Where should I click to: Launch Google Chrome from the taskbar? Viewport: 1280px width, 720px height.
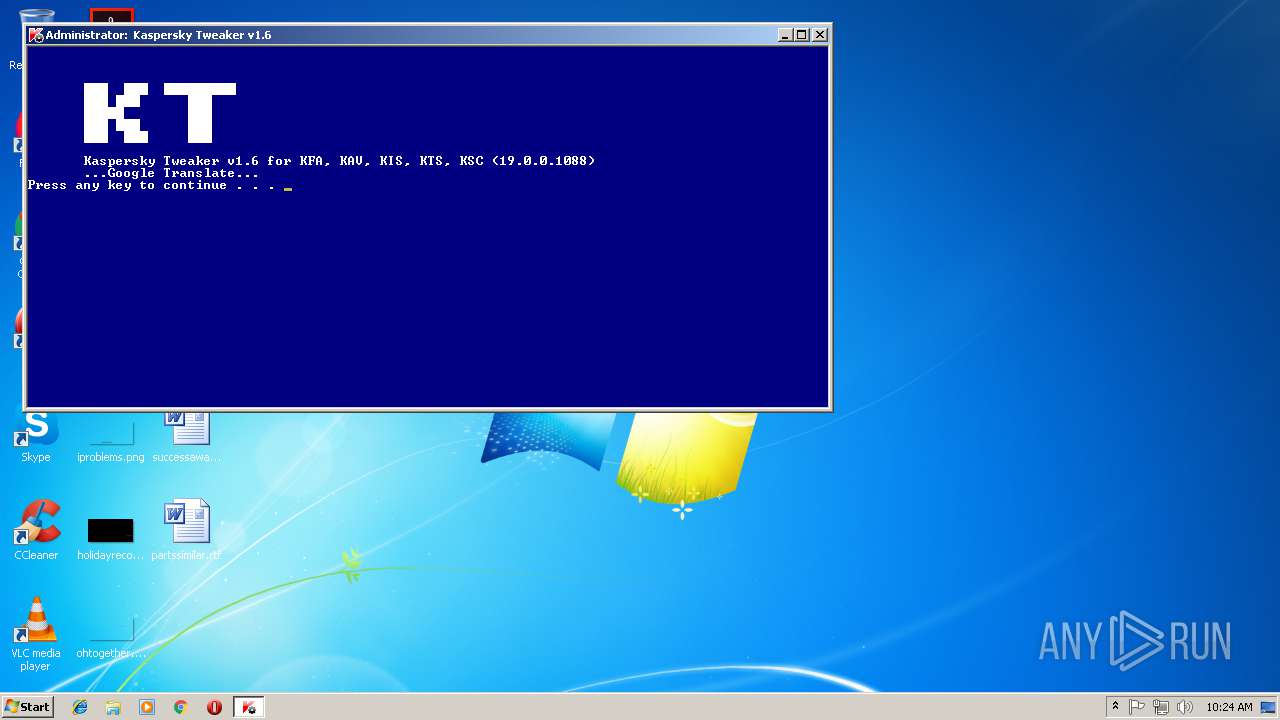(x=181, y=707)
